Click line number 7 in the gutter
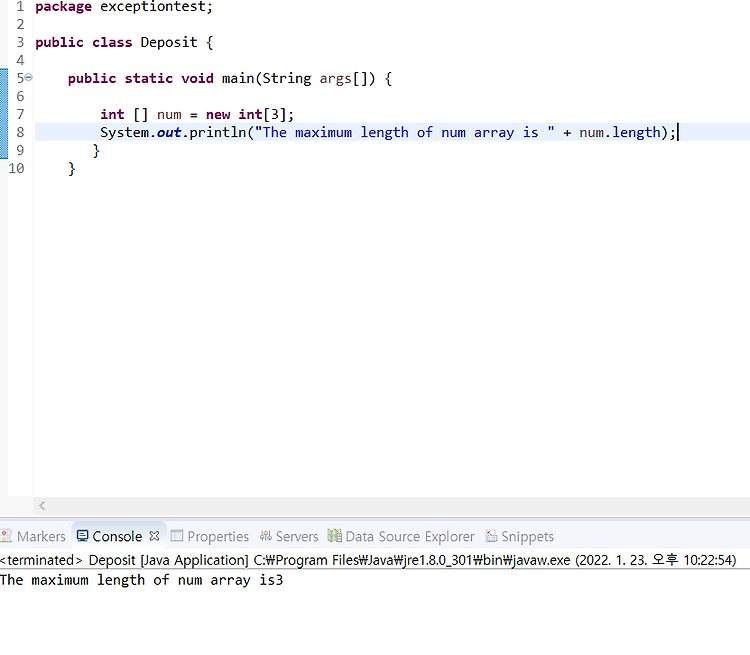Screen dimensions: 750x655 pos(20,114)
